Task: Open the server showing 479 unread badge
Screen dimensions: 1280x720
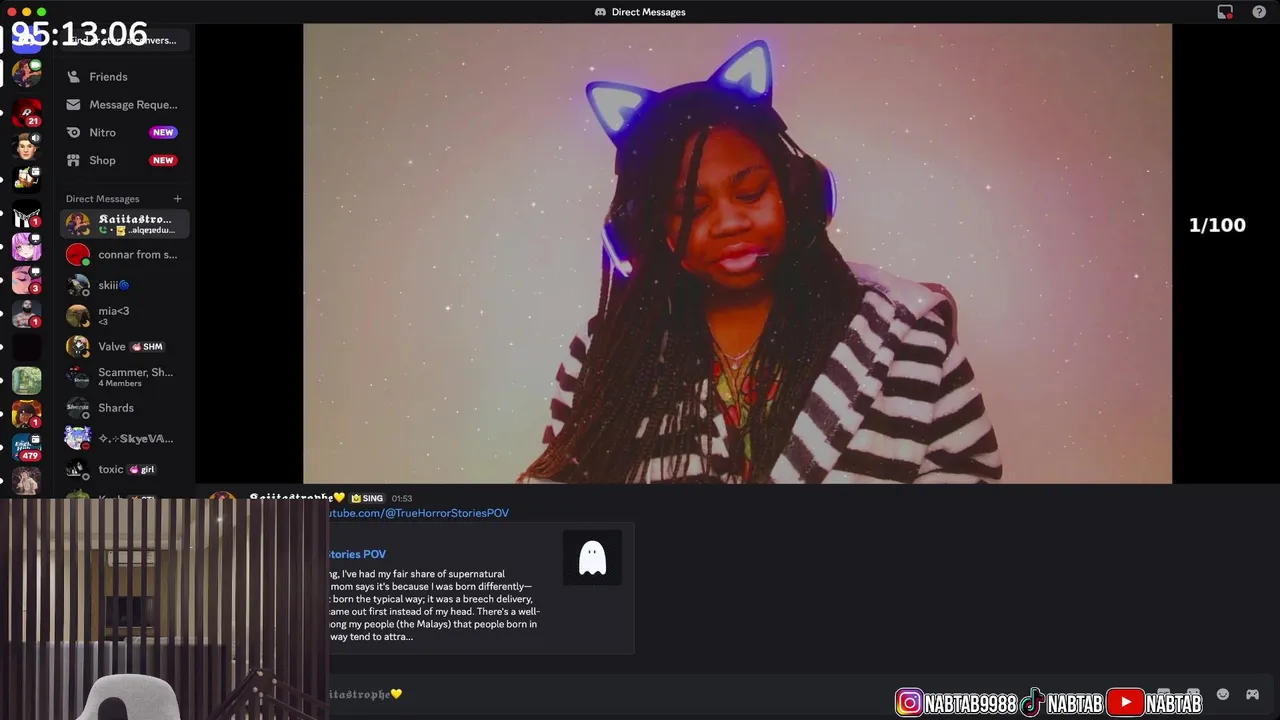Action: click(27, 447)
